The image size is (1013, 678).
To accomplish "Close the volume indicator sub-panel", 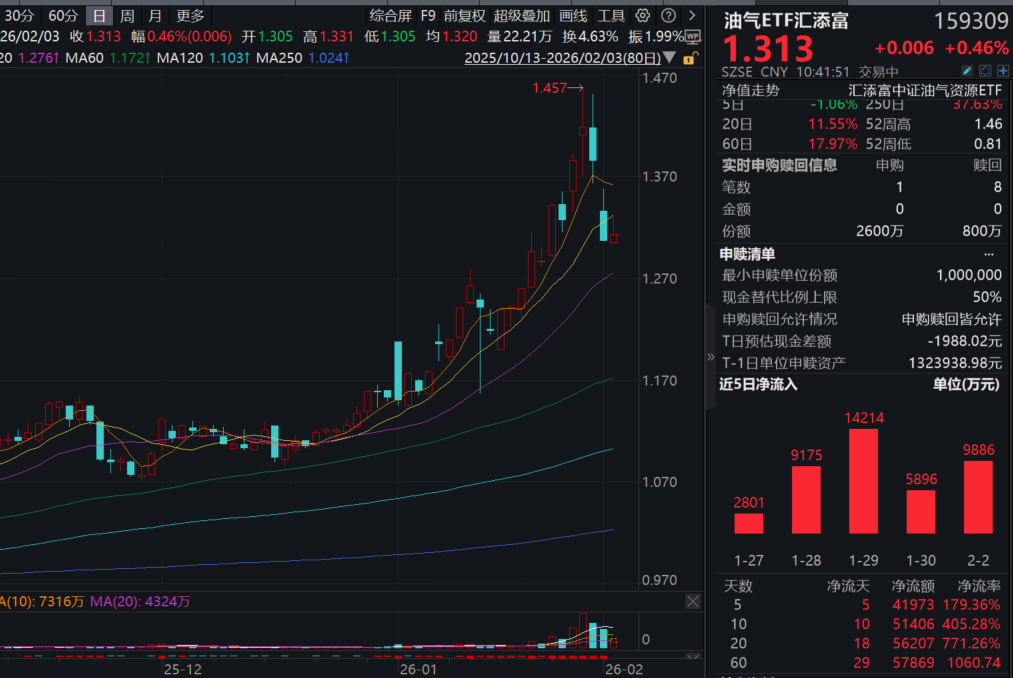I will coord(693,602).
